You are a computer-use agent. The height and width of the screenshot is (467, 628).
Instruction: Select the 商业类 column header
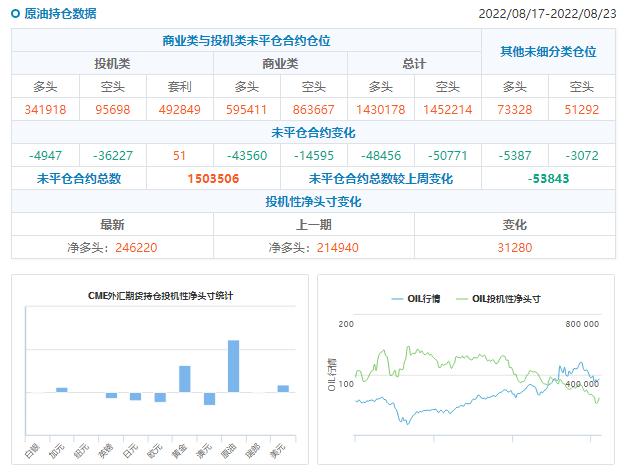coord(280,63)
